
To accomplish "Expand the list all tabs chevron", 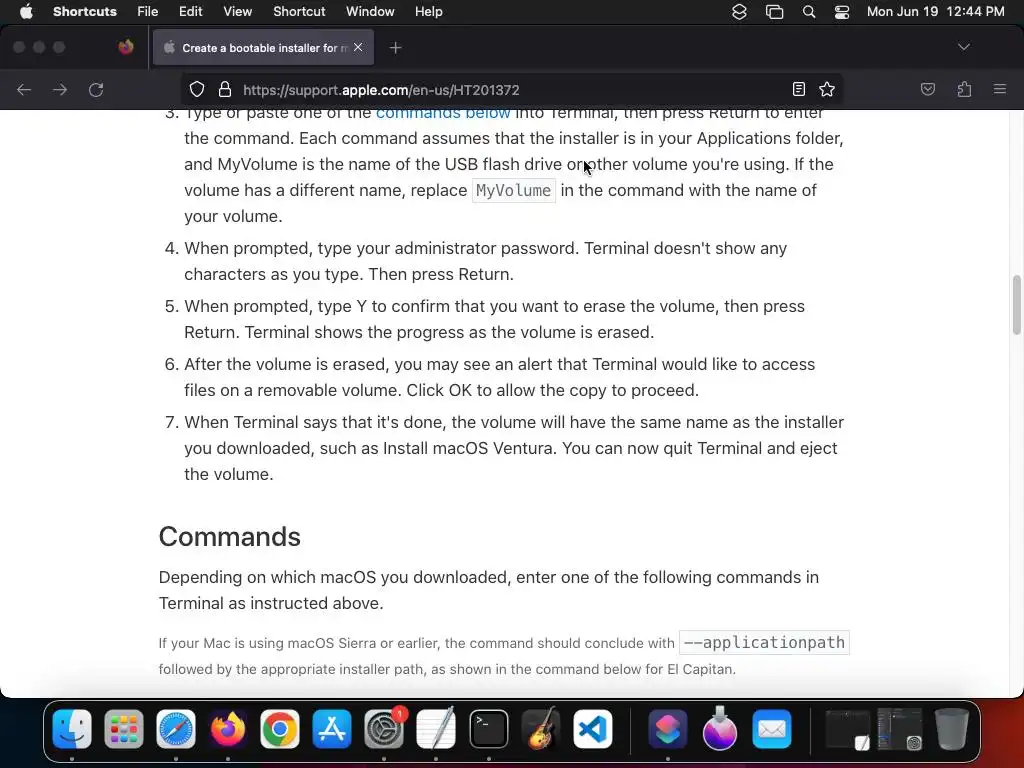I will click(963, 47).
